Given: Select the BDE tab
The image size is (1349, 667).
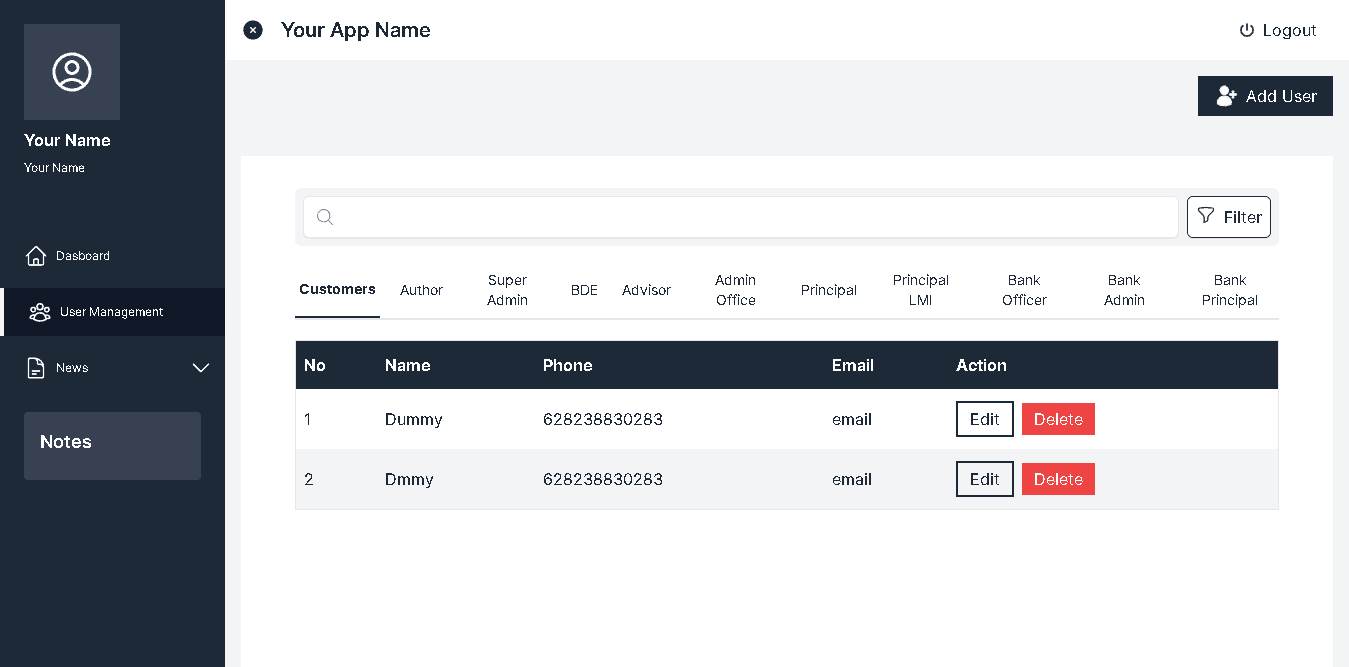Looking at the screenshot, I should click(x=584, y=290).
